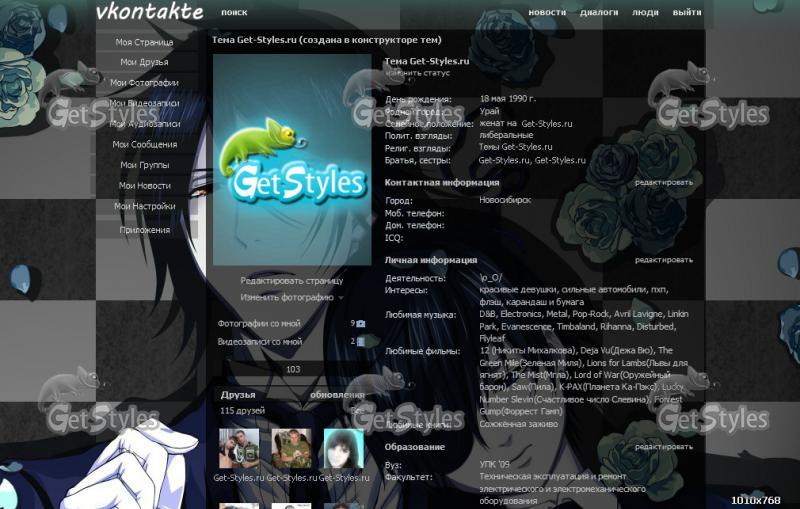Click изменить статус under profile name
Screen dimensions: 800x509
[417, 73]
